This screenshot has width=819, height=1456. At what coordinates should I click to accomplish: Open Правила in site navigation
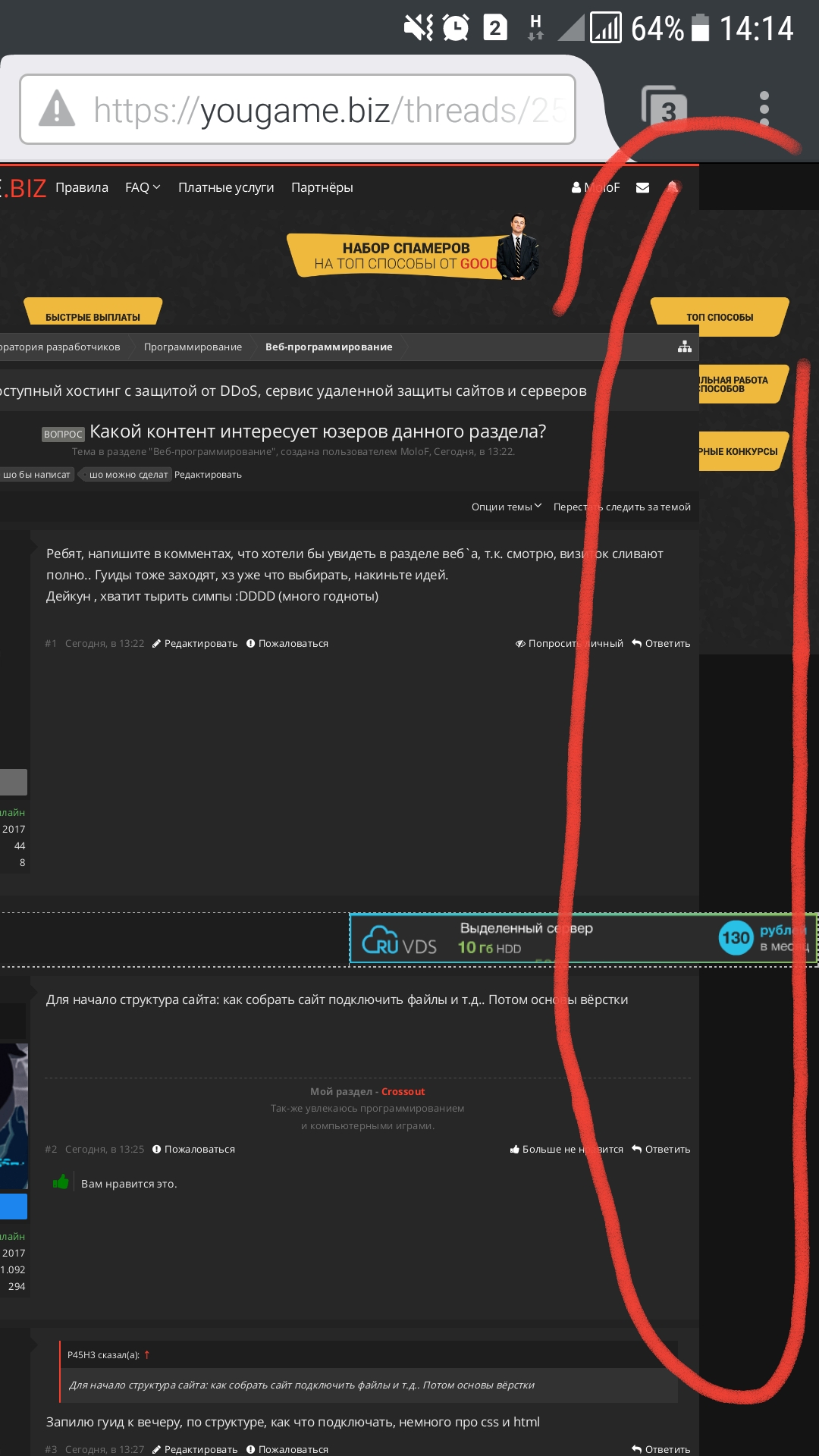click(x=82, y=187)
